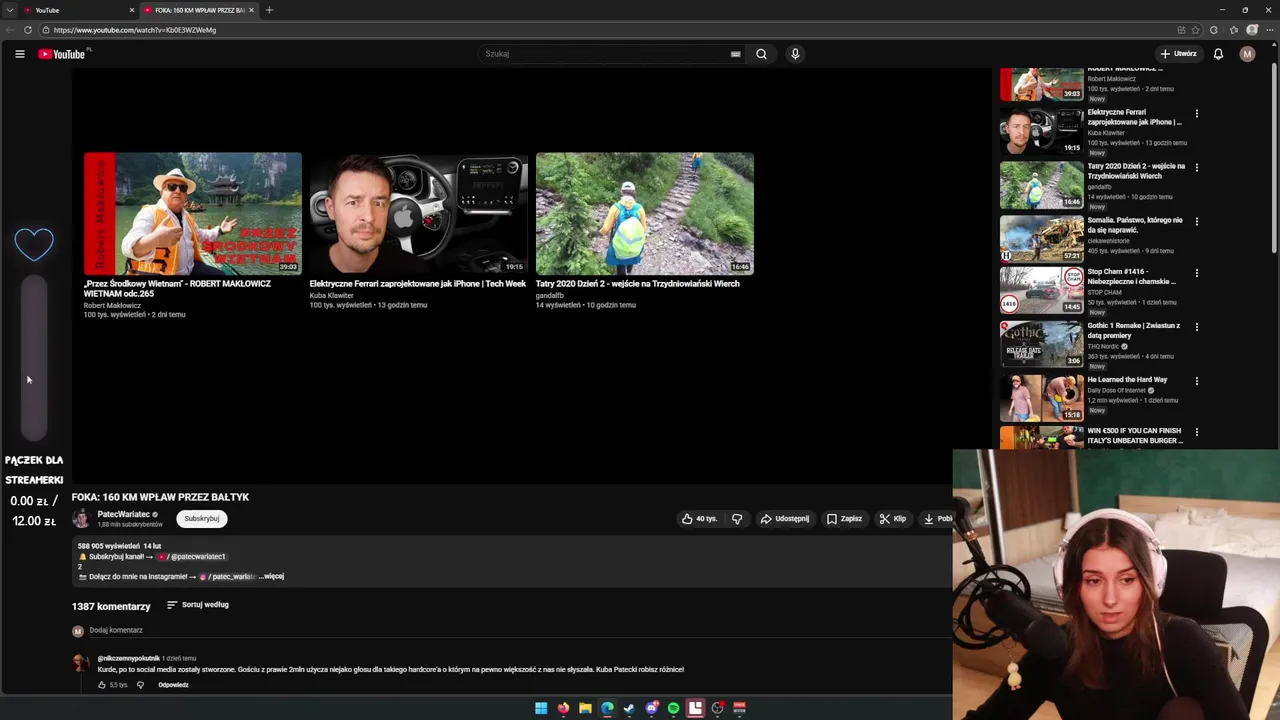Open more options for sidebar Elektryczne Ferrari video
This screenshot has width=1280, height=720.
[x=1196, y=114]
